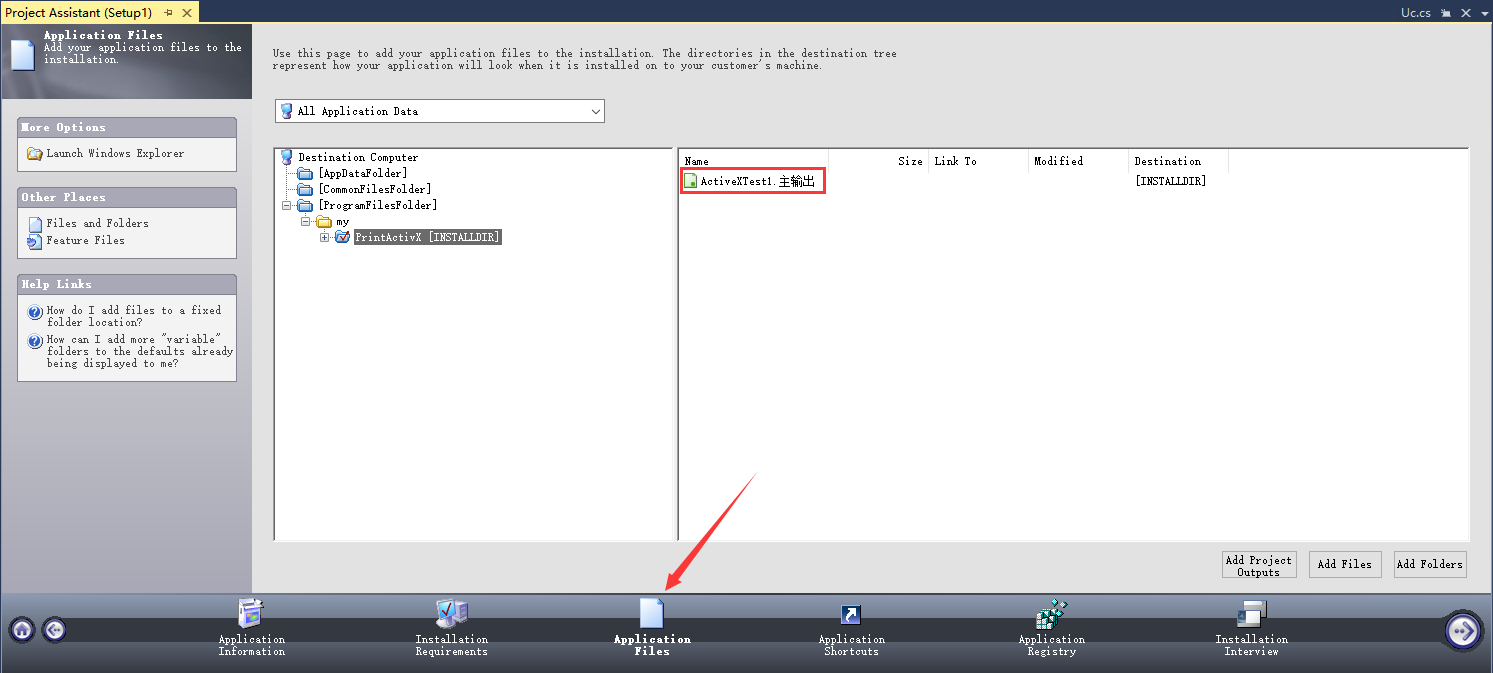Click the help icon for fixed folder location
The height and width of the screenshot is (673, 1493).
(35, 312)
